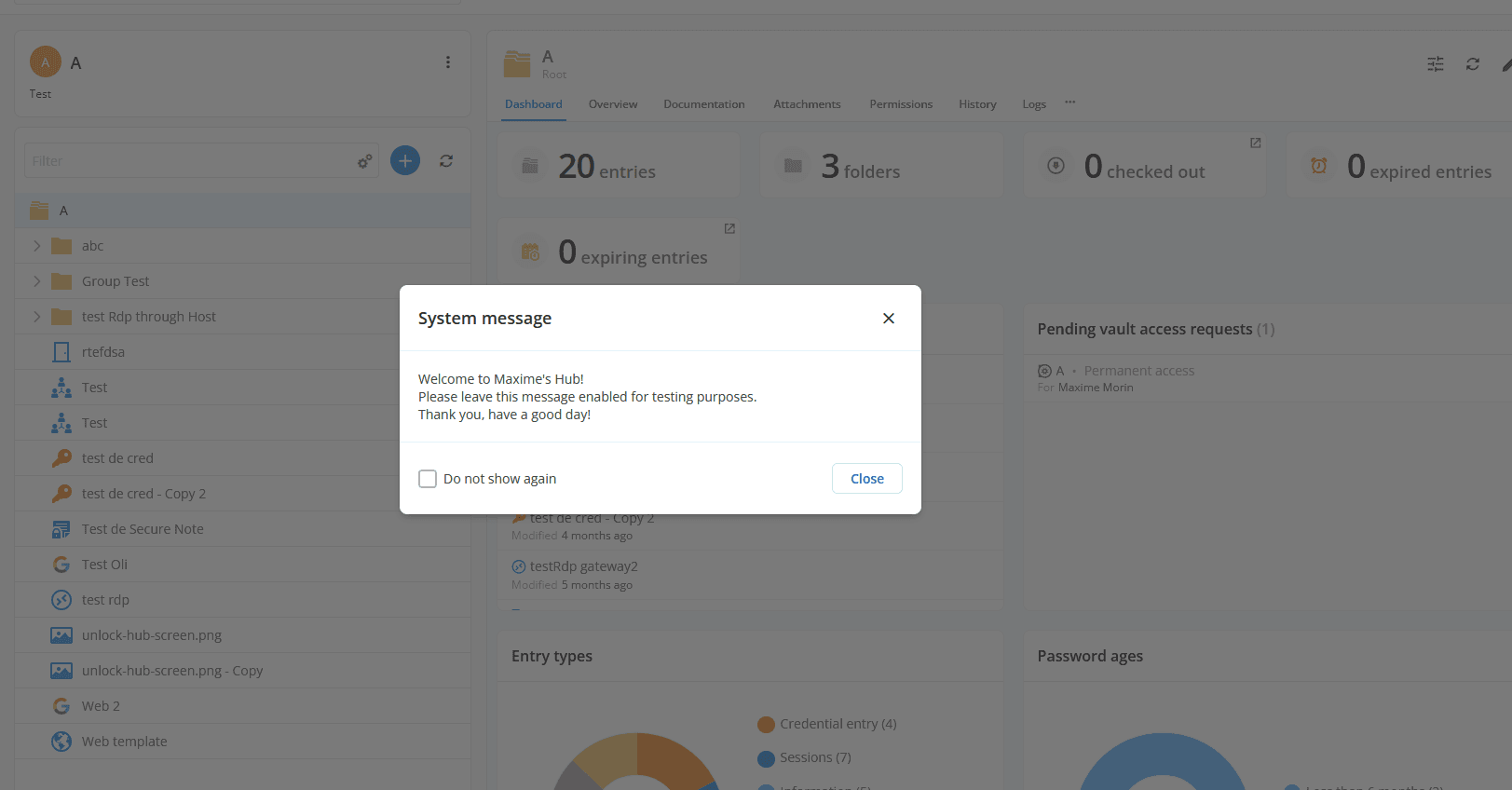Open expiring entries external link icon
This screenshot has height=790, width=1512.
click(729, 229)
